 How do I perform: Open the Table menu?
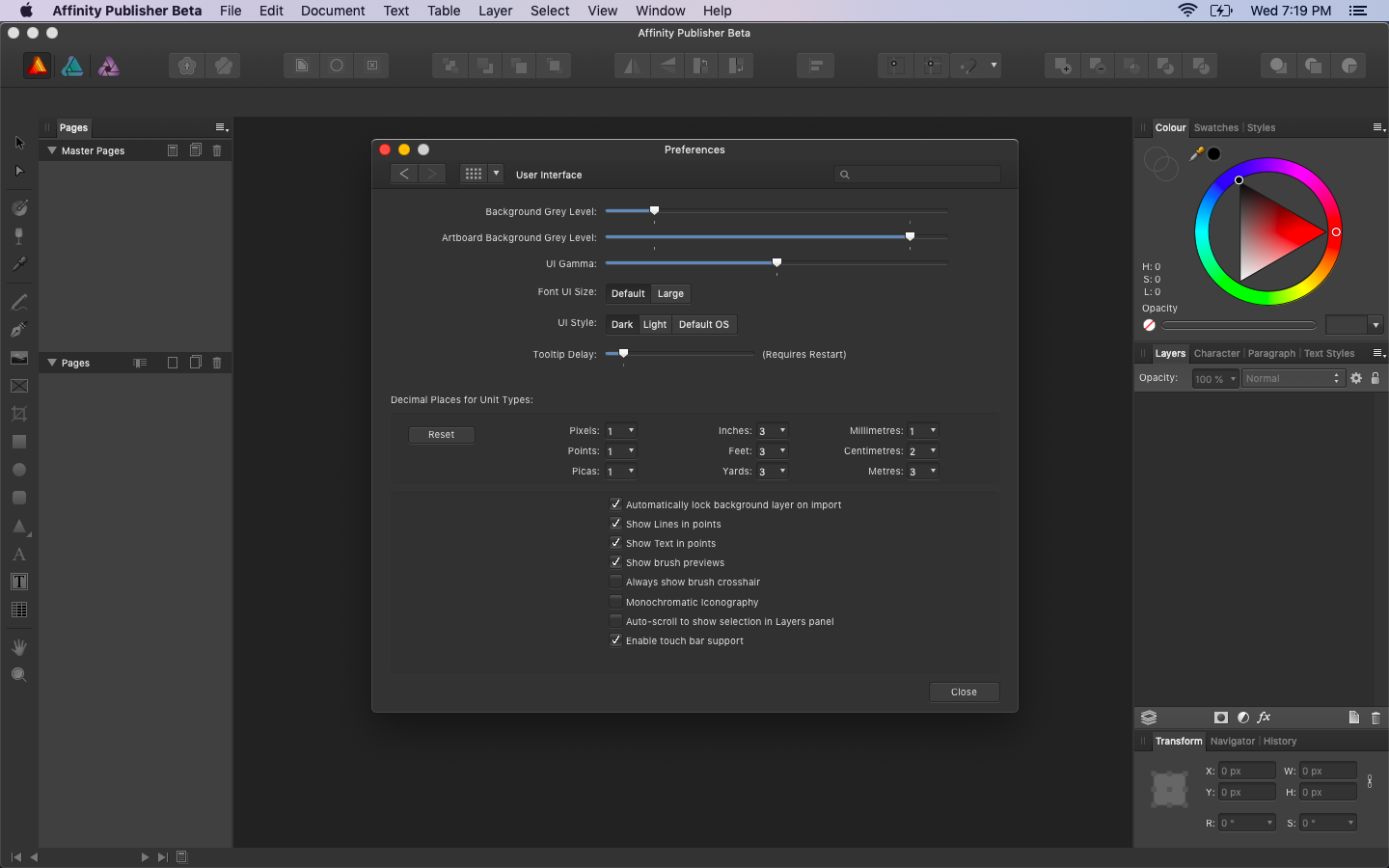point(444,11)
